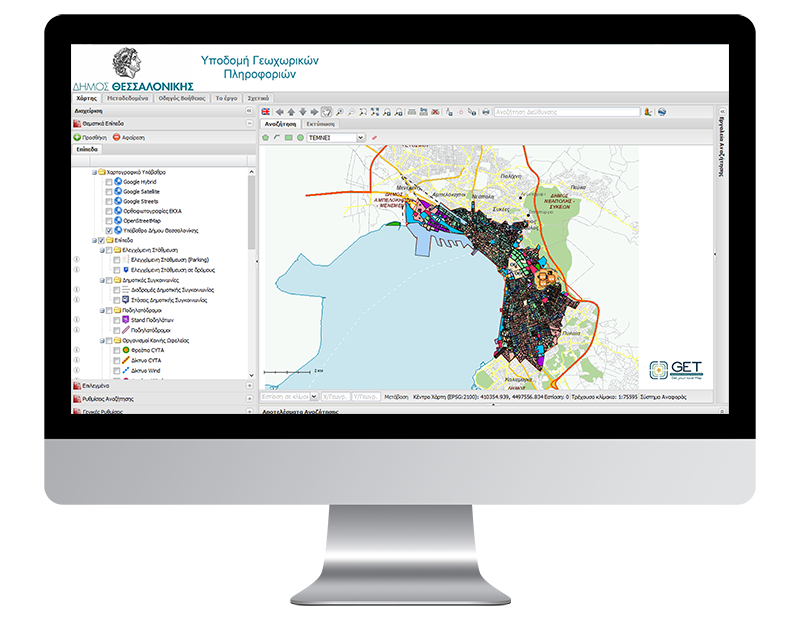The width and height of the screenshot is (800, 622).
Task: Collapse the Θεματικά Επίπεδα panel minus button
Action: (249, 123)
